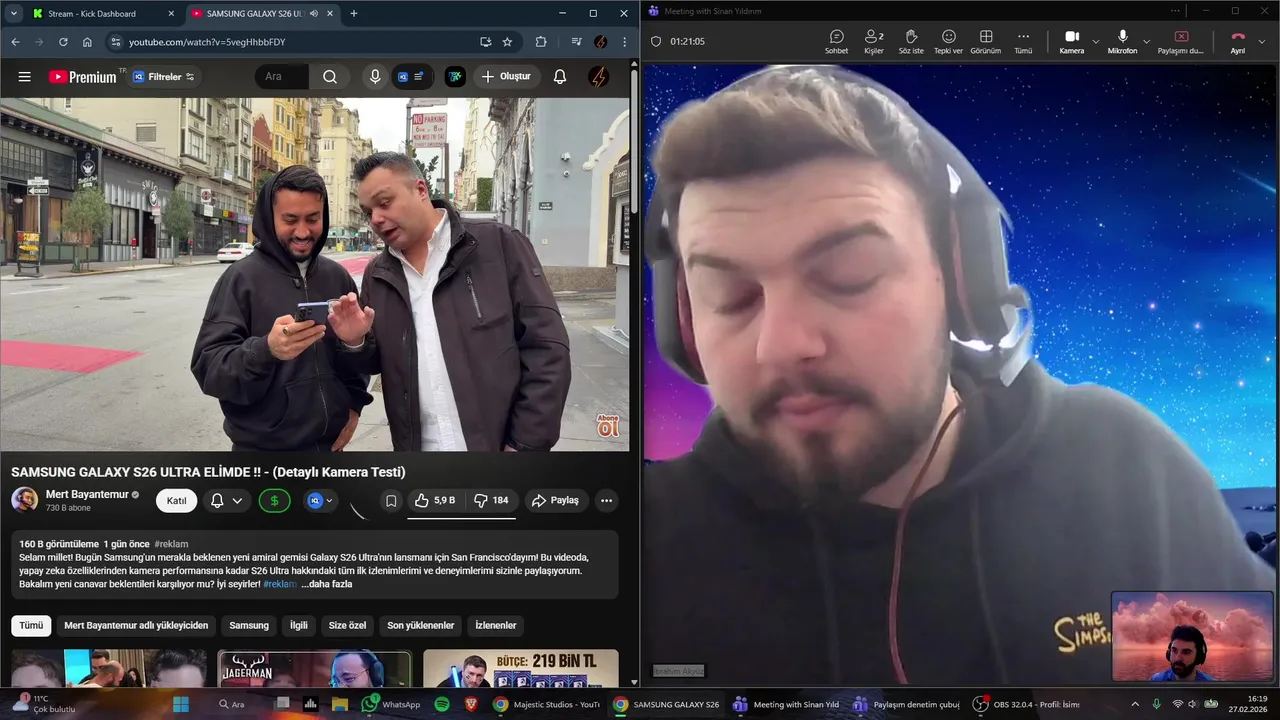Image resolution: width=1280 pixels, height=720 pixels.
Task: Open a new Chrome tab
Action: [353, 14]
